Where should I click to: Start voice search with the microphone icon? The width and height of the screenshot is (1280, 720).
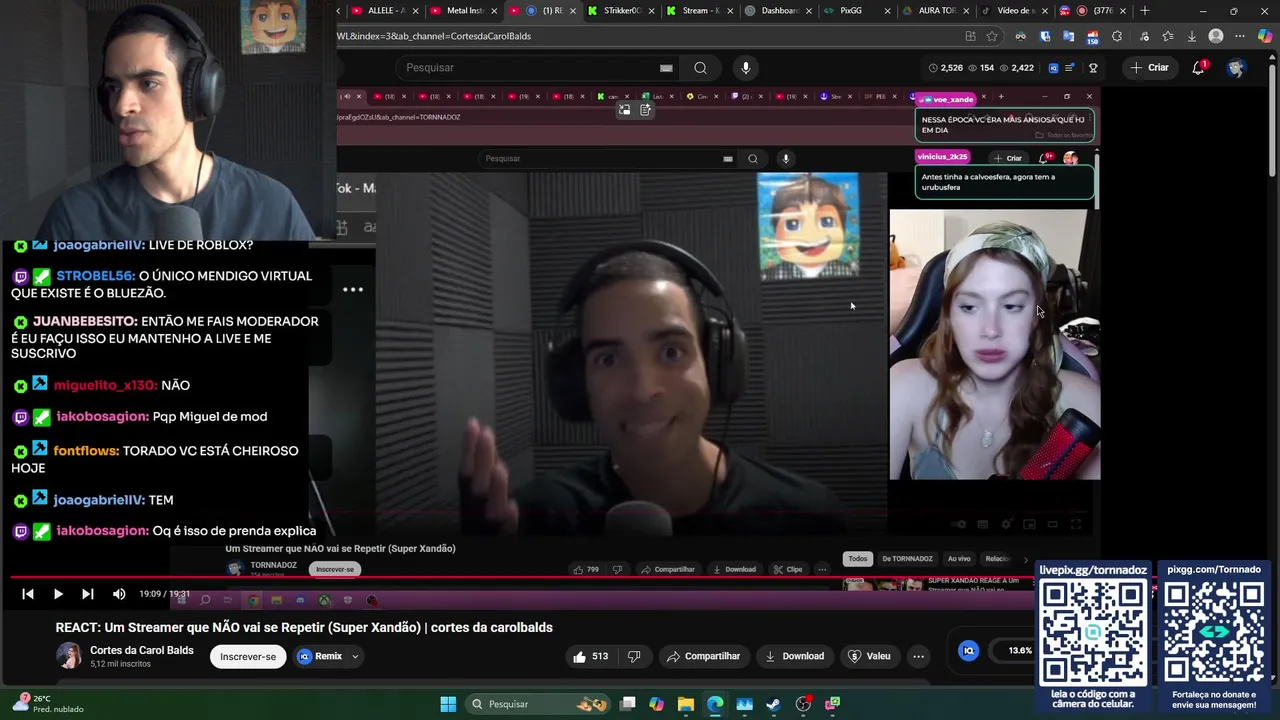(745, 67)
